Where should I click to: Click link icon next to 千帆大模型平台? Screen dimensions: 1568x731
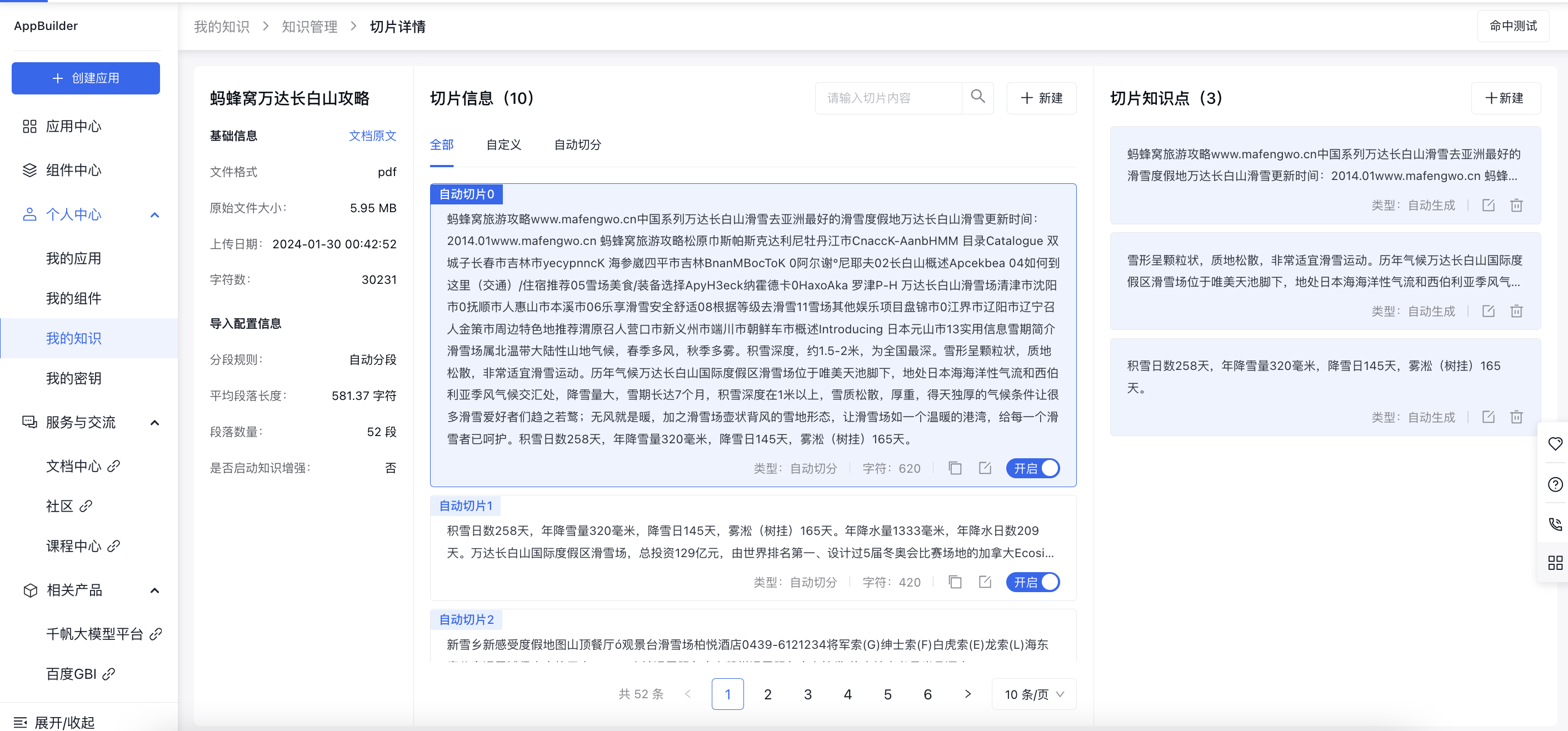click(156, 634)
